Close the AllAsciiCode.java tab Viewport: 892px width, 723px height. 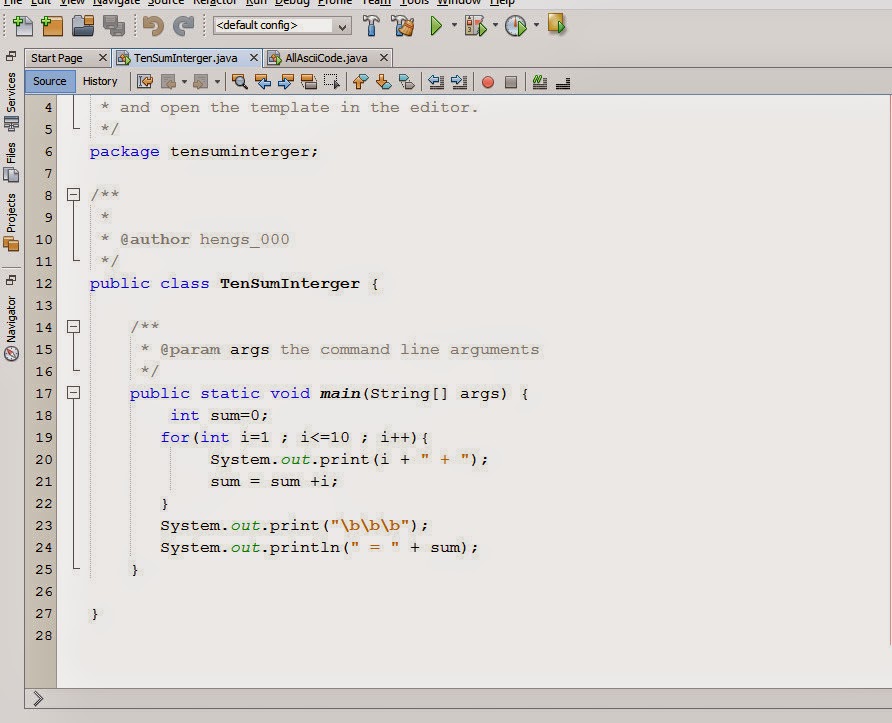tap(384, 57)
